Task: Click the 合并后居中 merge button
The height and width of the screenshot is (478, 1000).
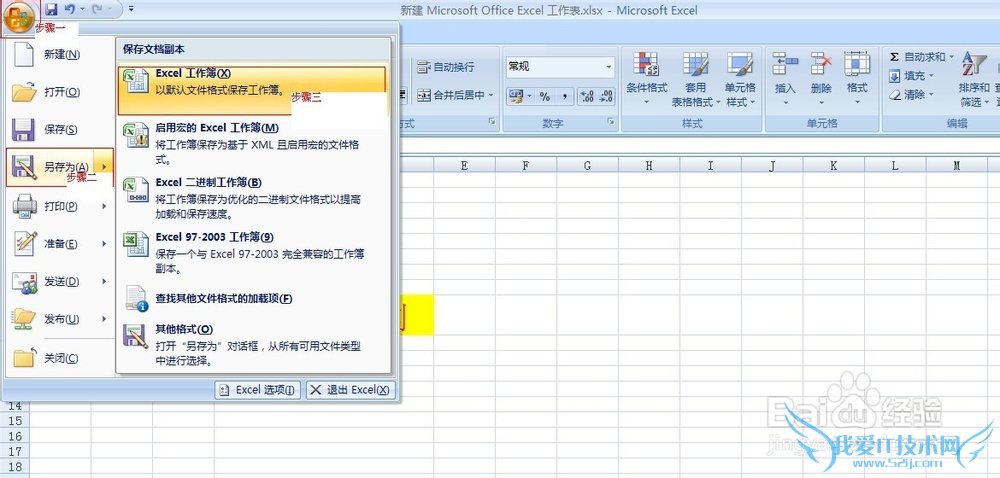Action: click(x=451, y=95)
